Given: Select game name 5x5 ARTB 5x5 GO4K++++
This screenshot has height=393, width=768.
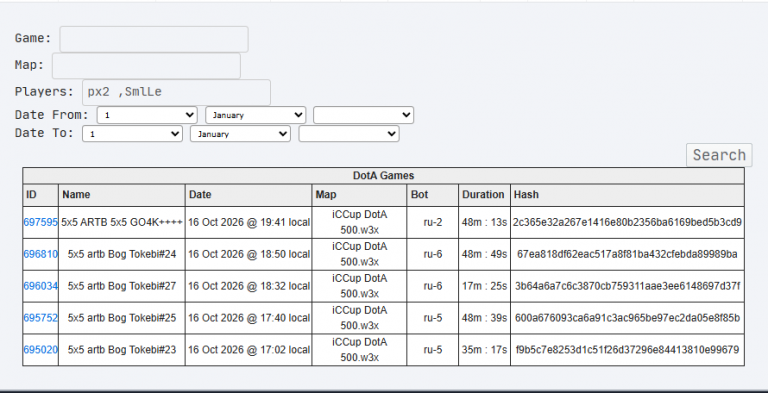Looking at the screenshot, I should tap(122, 222).
